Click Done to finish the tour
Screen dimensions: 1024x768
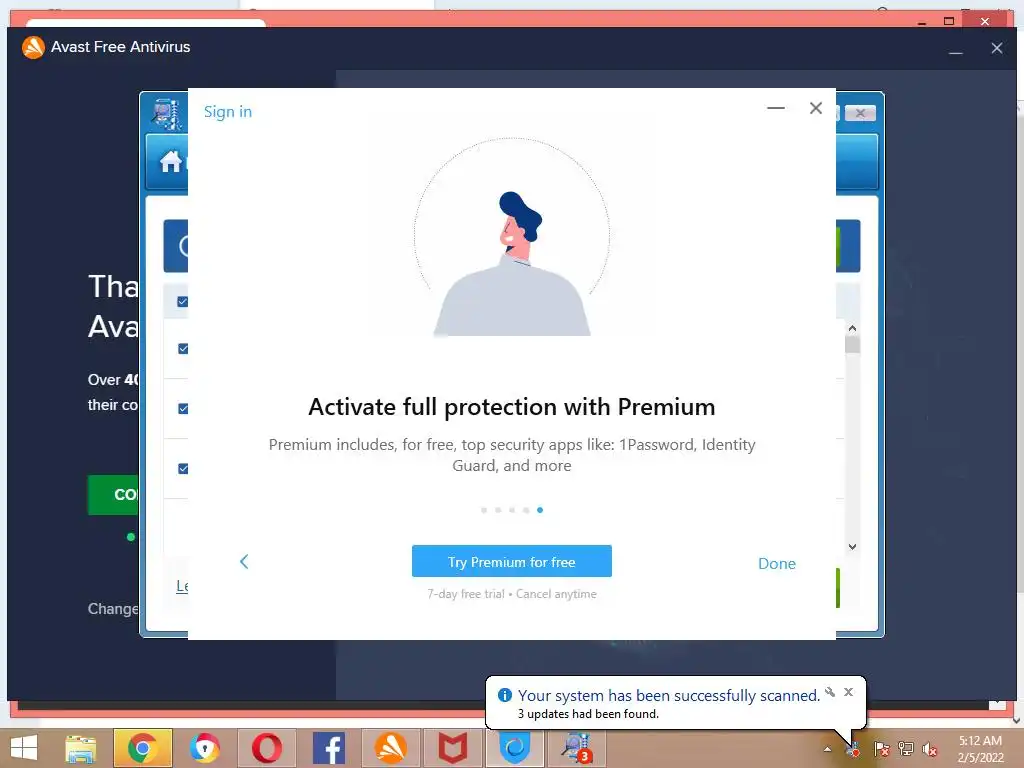(776, 564)
